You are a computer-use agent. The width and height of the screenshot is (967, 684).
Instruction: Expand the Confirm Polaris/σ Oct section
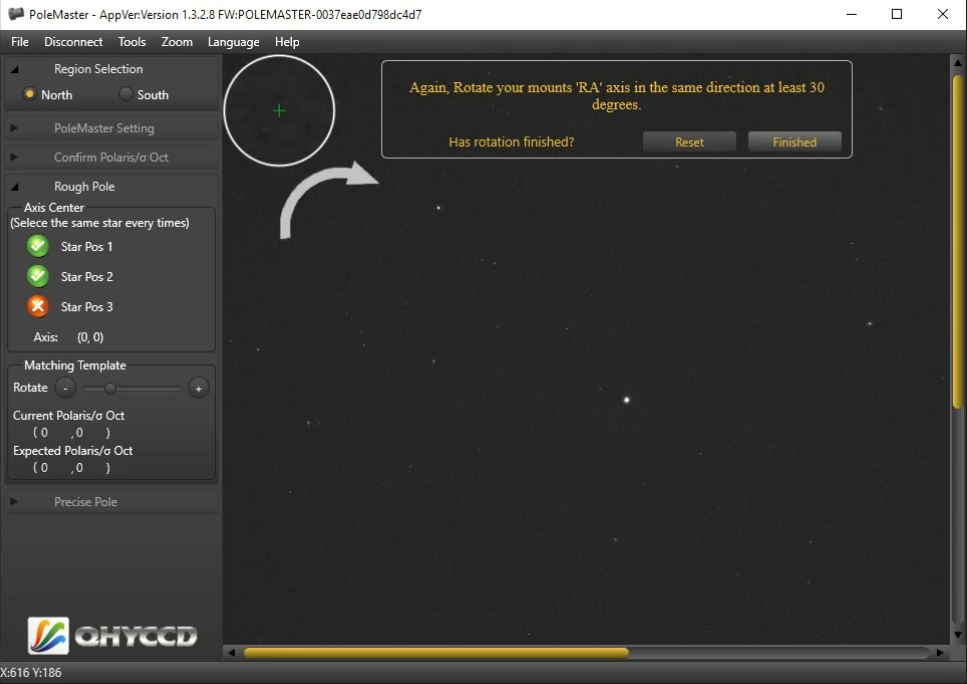coord(14,157)
